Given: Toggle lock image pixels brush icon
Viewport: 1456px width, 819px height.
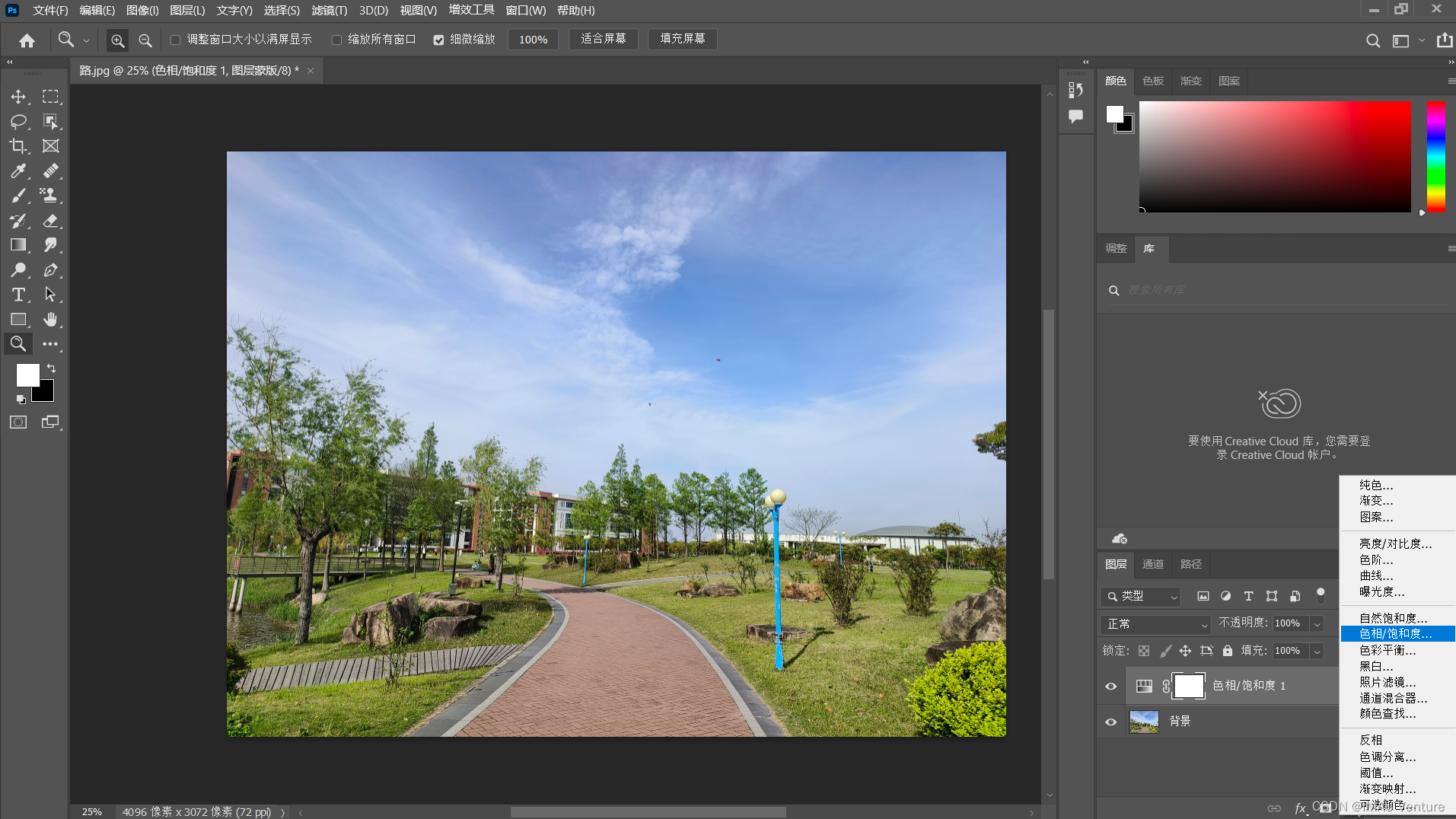Looking at the screenshot, I should coord(1165,651).
